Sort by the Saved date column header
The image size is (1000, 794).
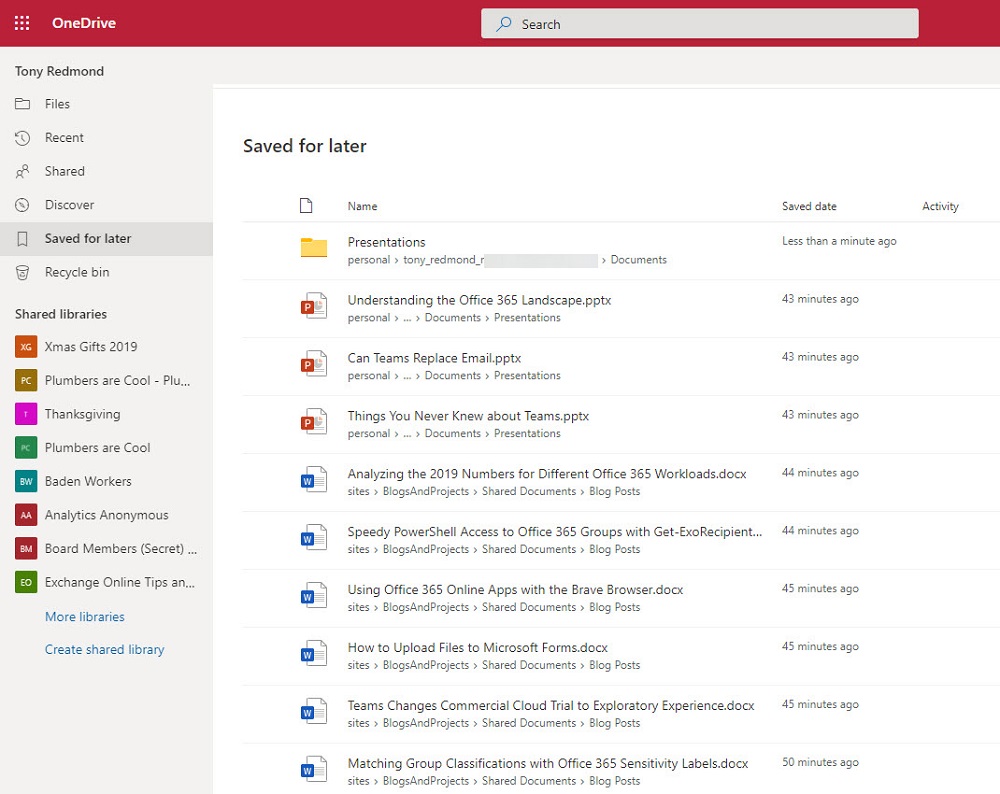pos(809,206)
